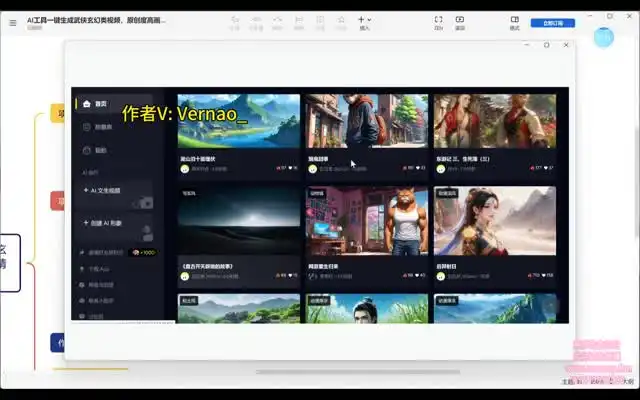The width and height of the screenshot is (640, 400).
Task: Click the second sidebar item below Home
Action: click(98, 127)
